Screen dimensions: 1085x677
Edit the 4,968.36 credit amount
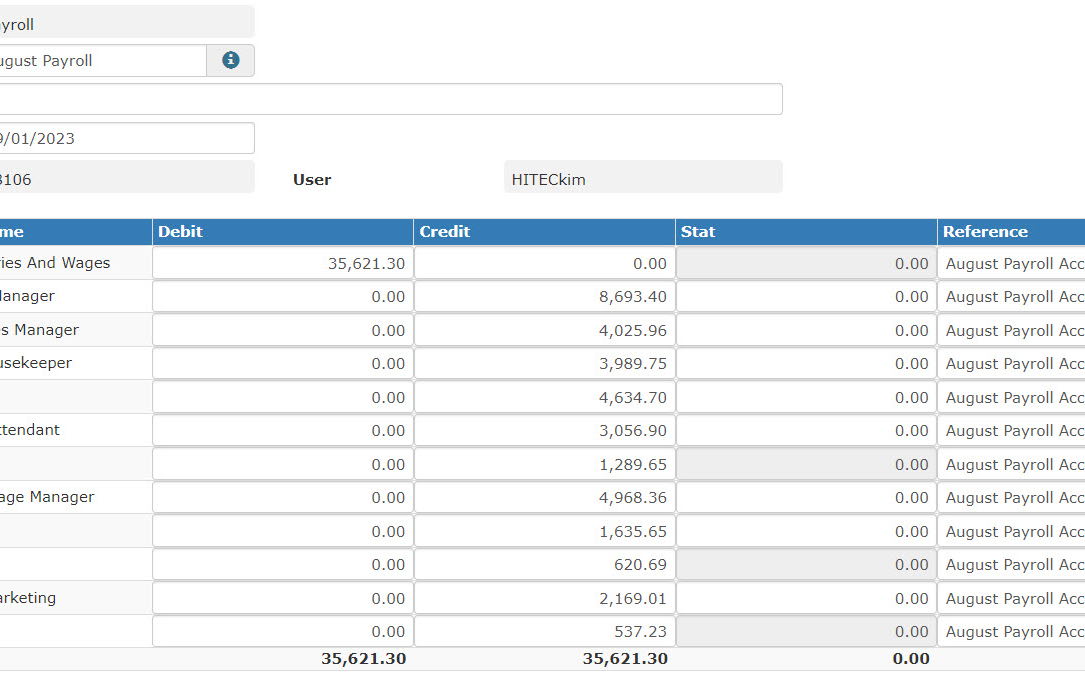click(544, 498)
